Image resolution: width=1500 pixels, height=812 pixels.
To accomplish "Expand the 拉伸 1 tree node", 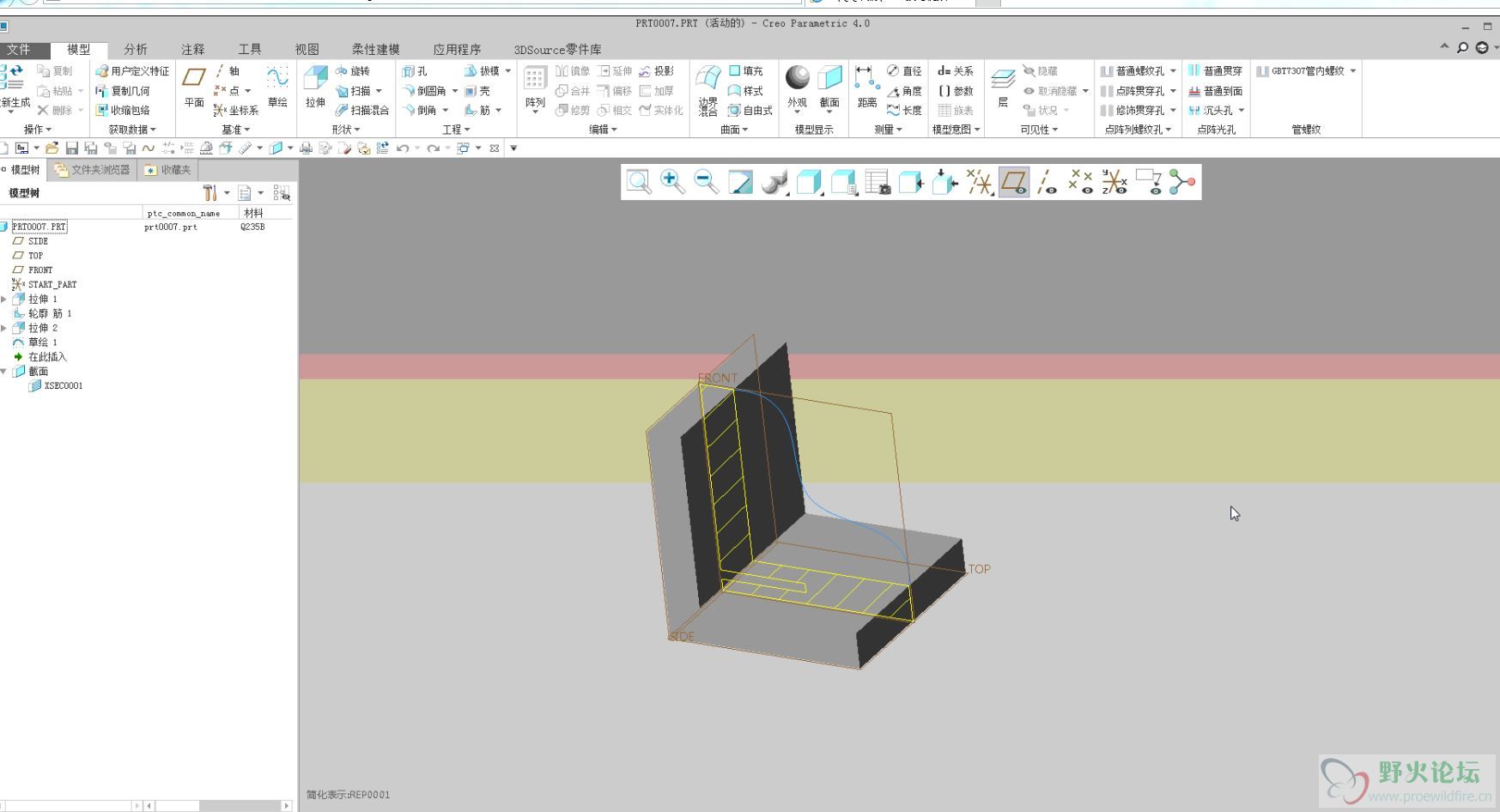I will pos(4,300).
